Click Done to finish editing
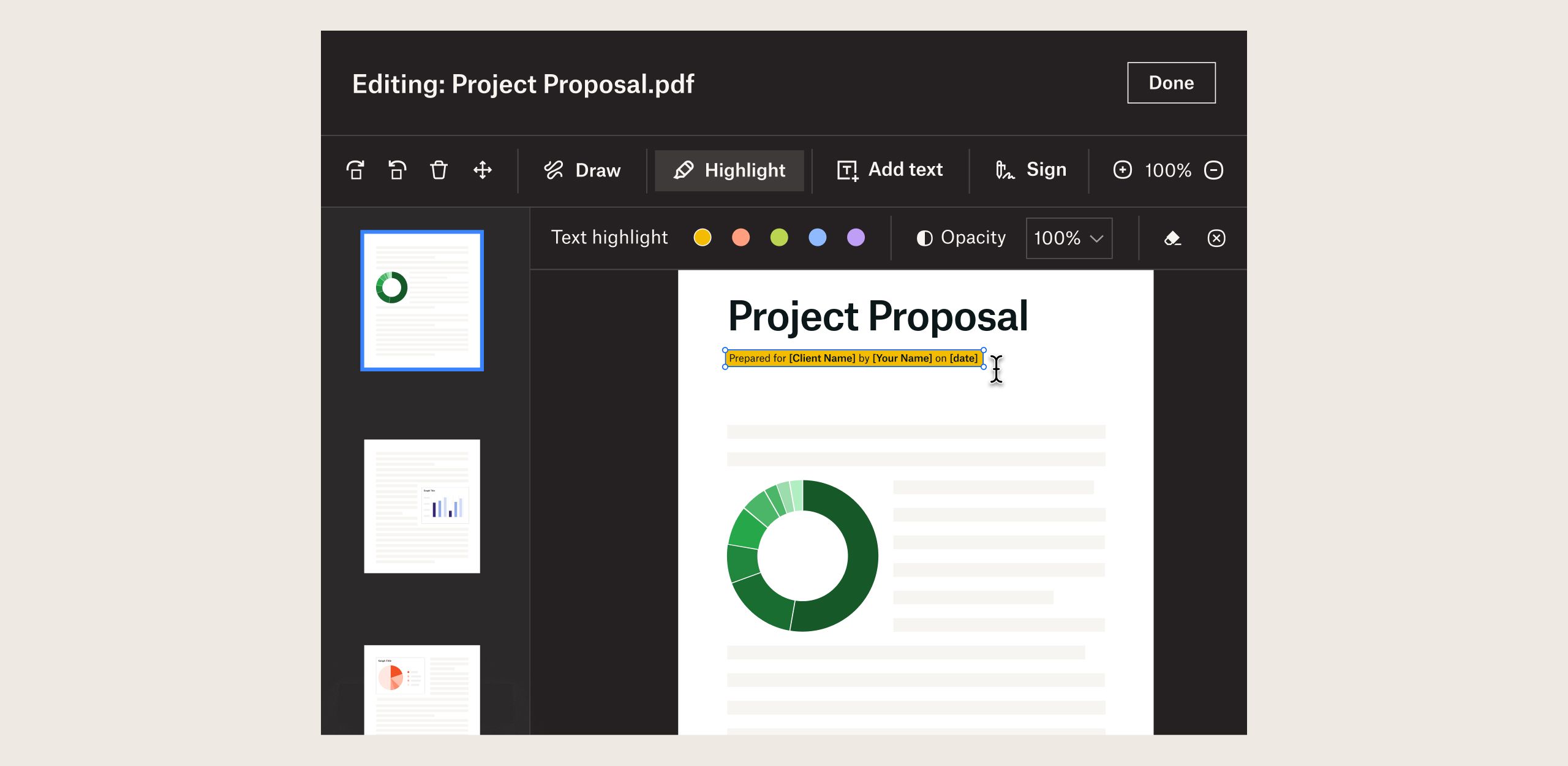1568x766 pixels. [1170, 83]
